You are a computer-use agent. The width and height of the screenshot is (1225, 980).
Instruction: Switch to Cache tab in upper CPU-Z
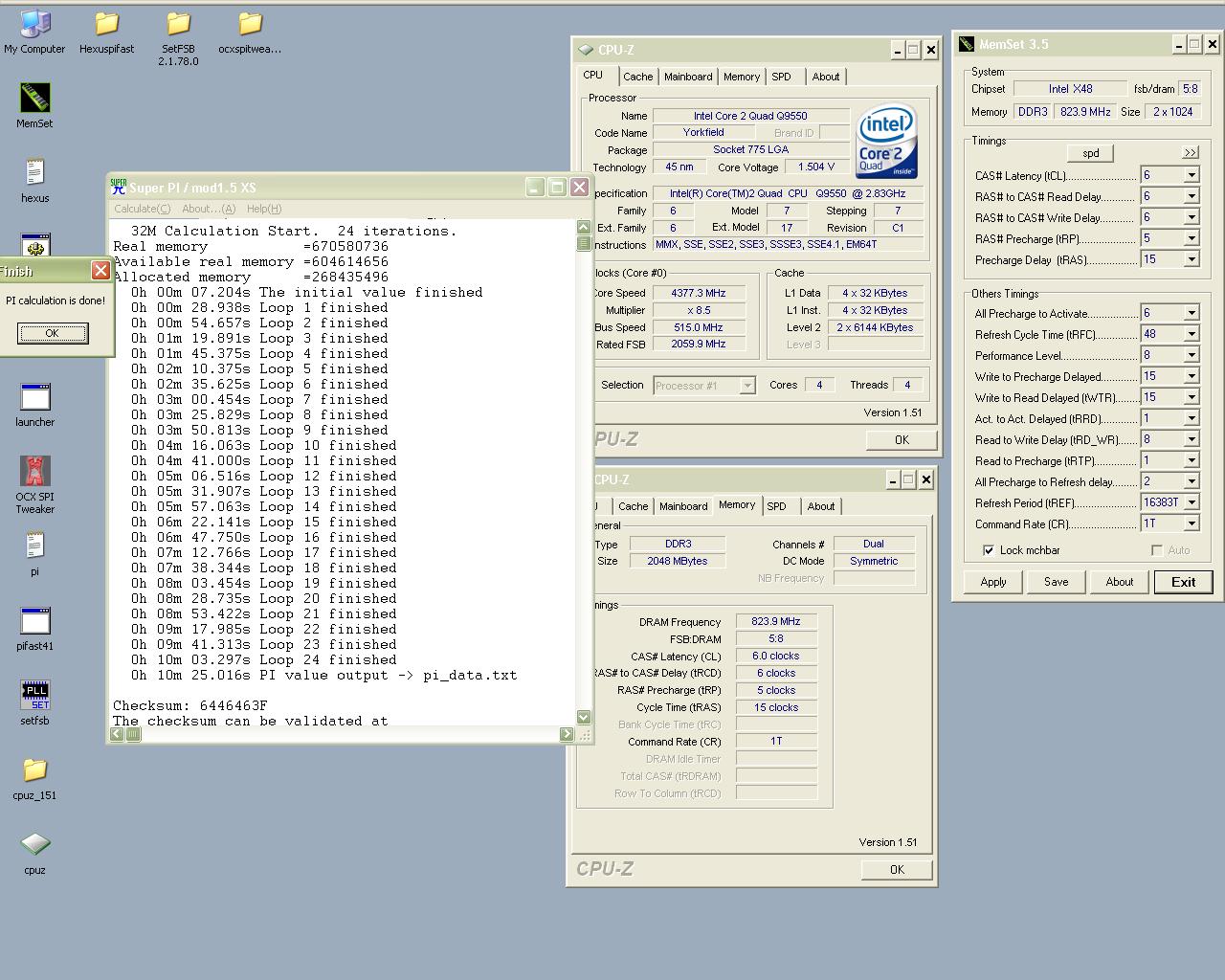tap(638, 77)
